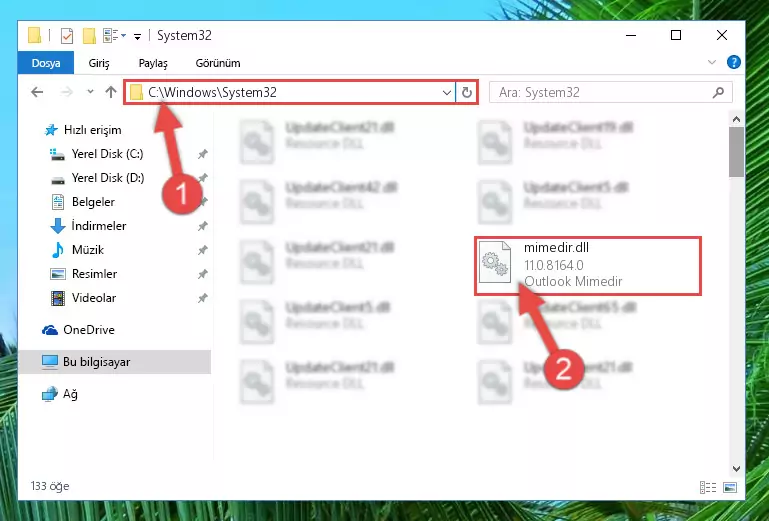
Task: Select Hızlı erişim in navigation pane
Action: click(92, 130)
